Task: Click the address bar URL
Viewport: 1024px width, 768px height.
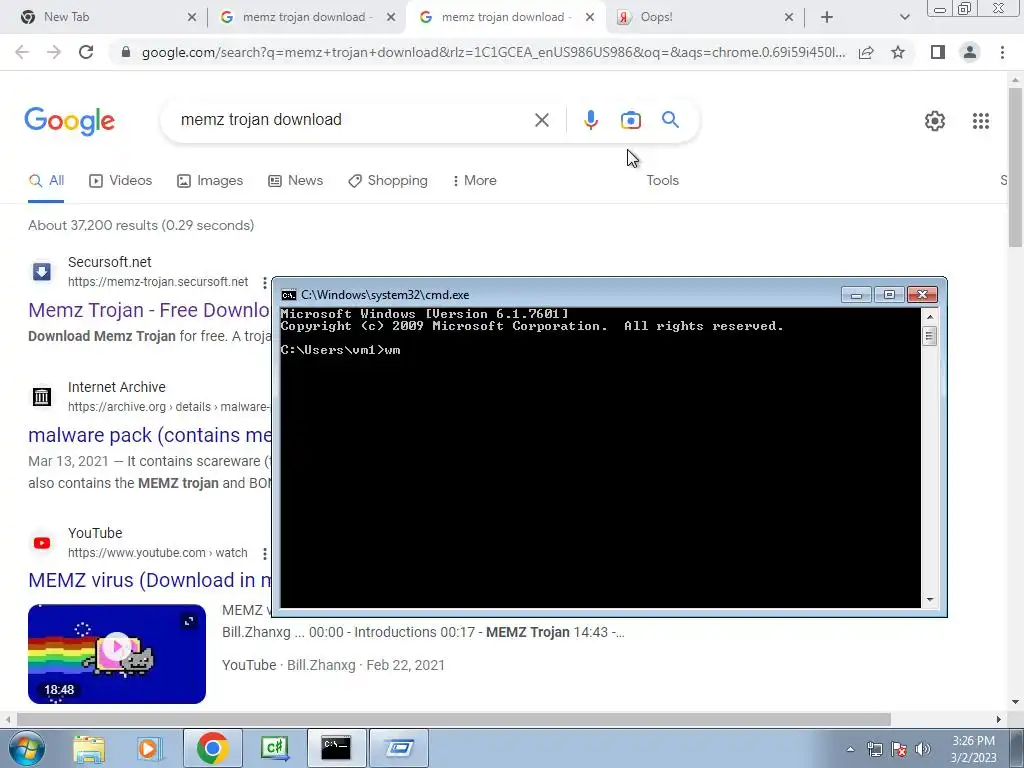Action: tap(493, 52)
